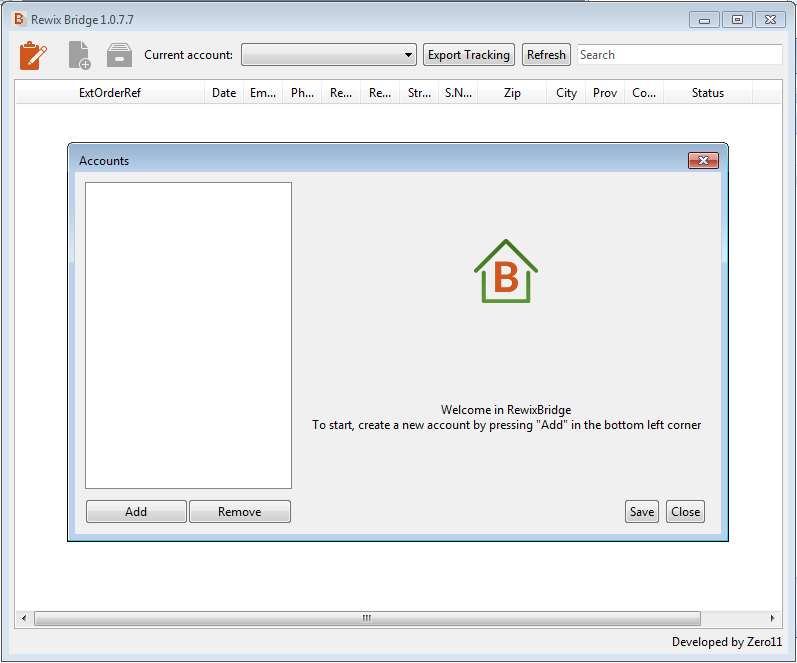Click Save in the Accounts dialog
Viewport: 797px width, 663px height.
(642, 511)
